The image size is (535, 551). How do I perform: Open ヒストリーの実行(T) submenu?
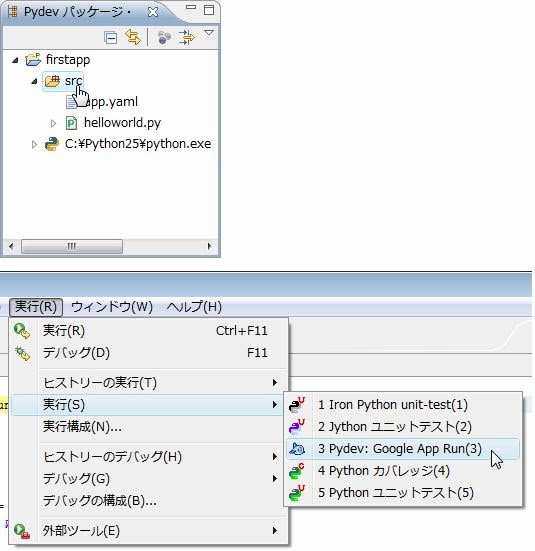tap(149, 383)
